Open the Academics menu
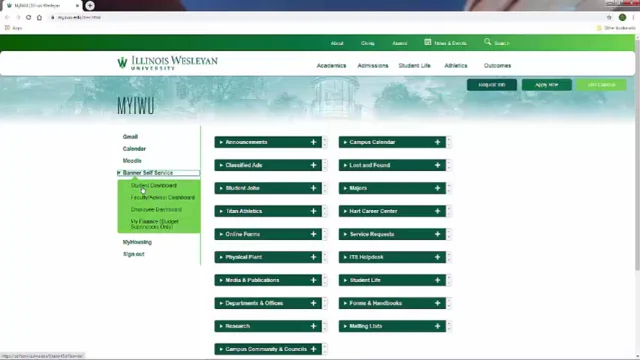Viewport: 640px width, 360px height. [x=331, y=66]
